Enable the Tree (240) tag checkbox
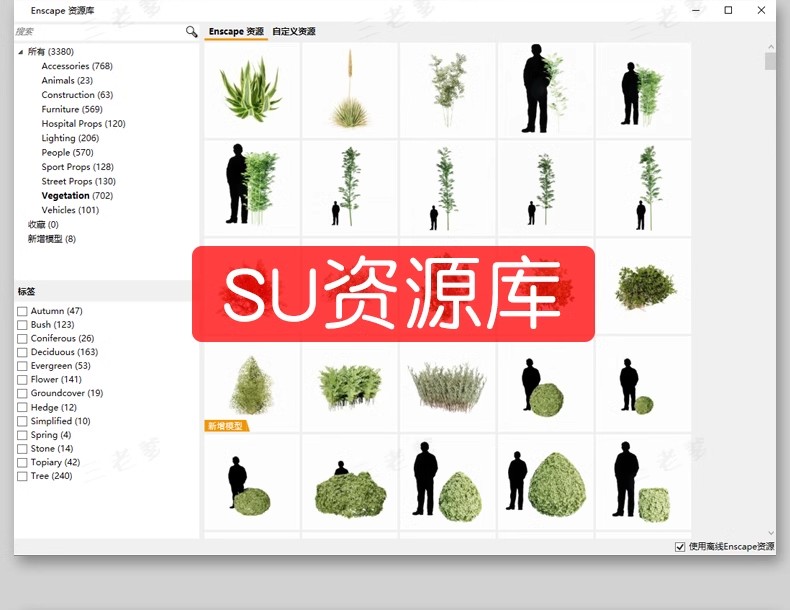 pyautogui.click(x=22, y=477)
